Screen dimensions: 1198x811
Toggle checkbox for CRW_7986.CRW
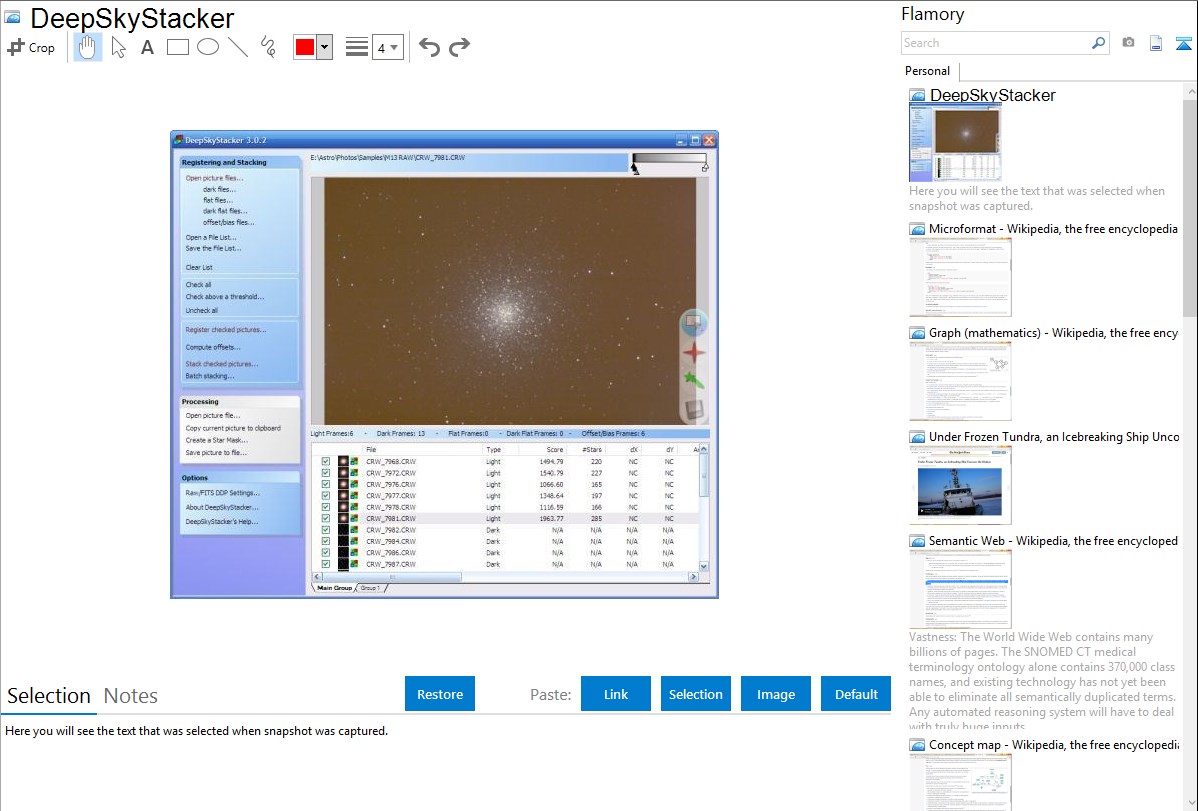click(326, 553)
